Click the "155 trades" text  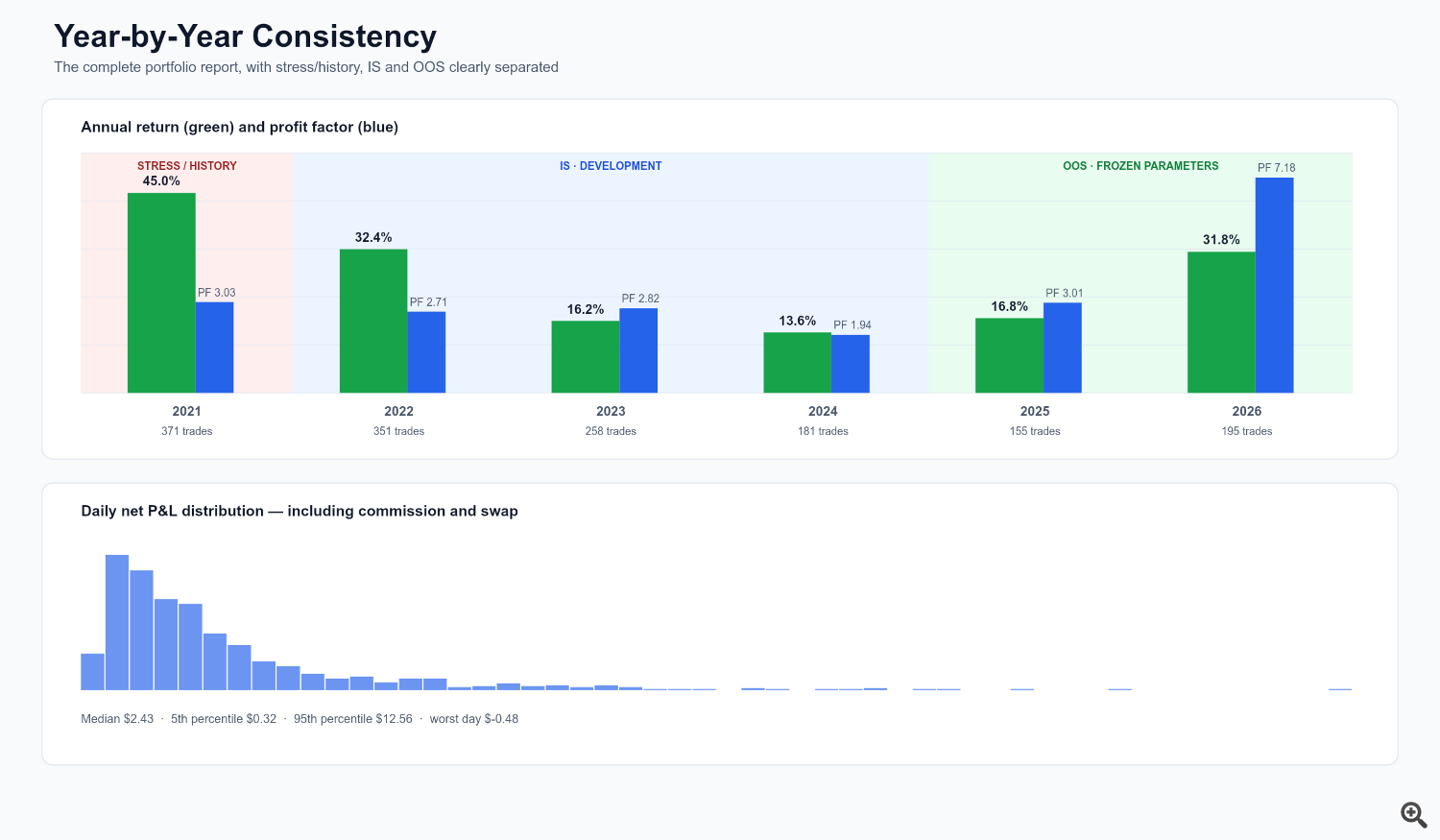[1035, 431]
